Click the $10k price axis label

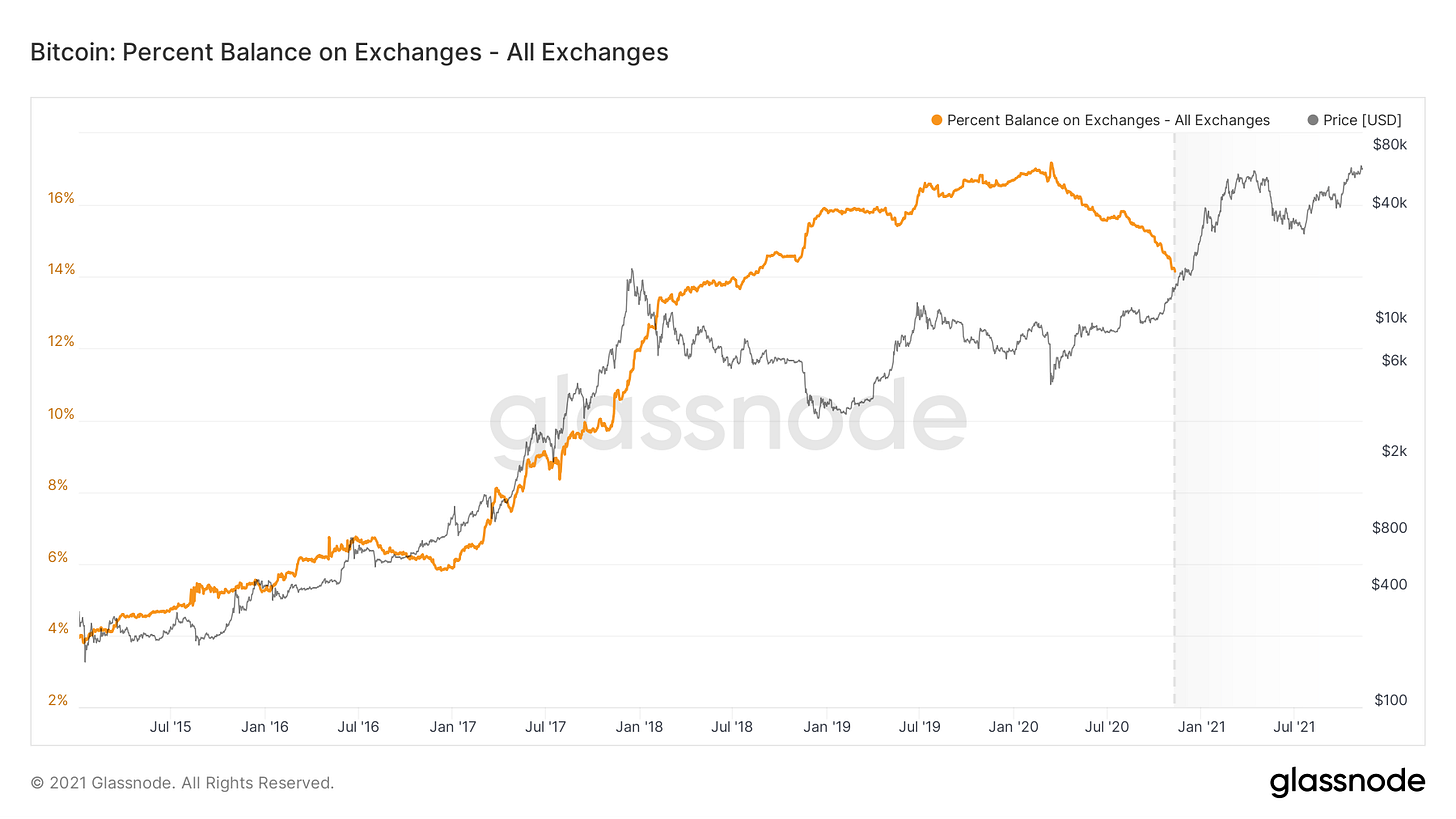1391,318
